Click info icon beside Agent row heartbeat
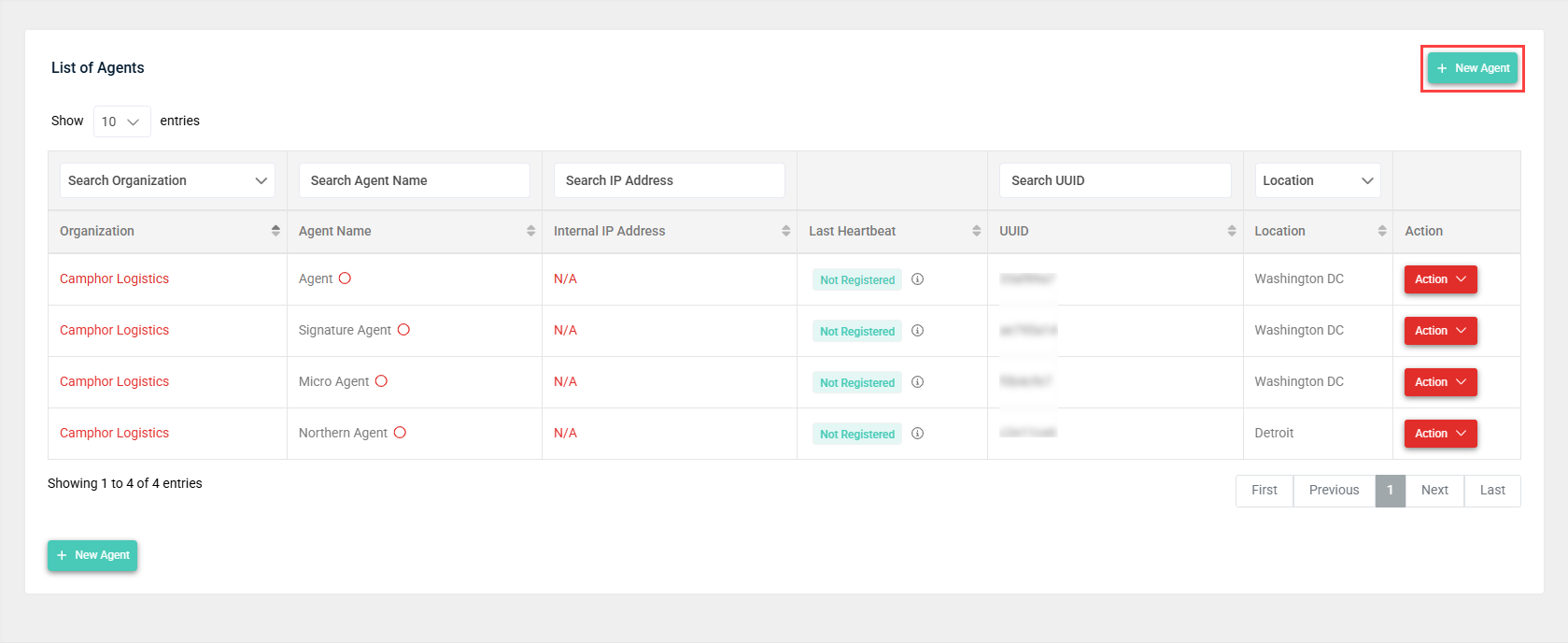The height and width of the screenshot is (643, 1568). pyautogui.click(x=917, y=279)
